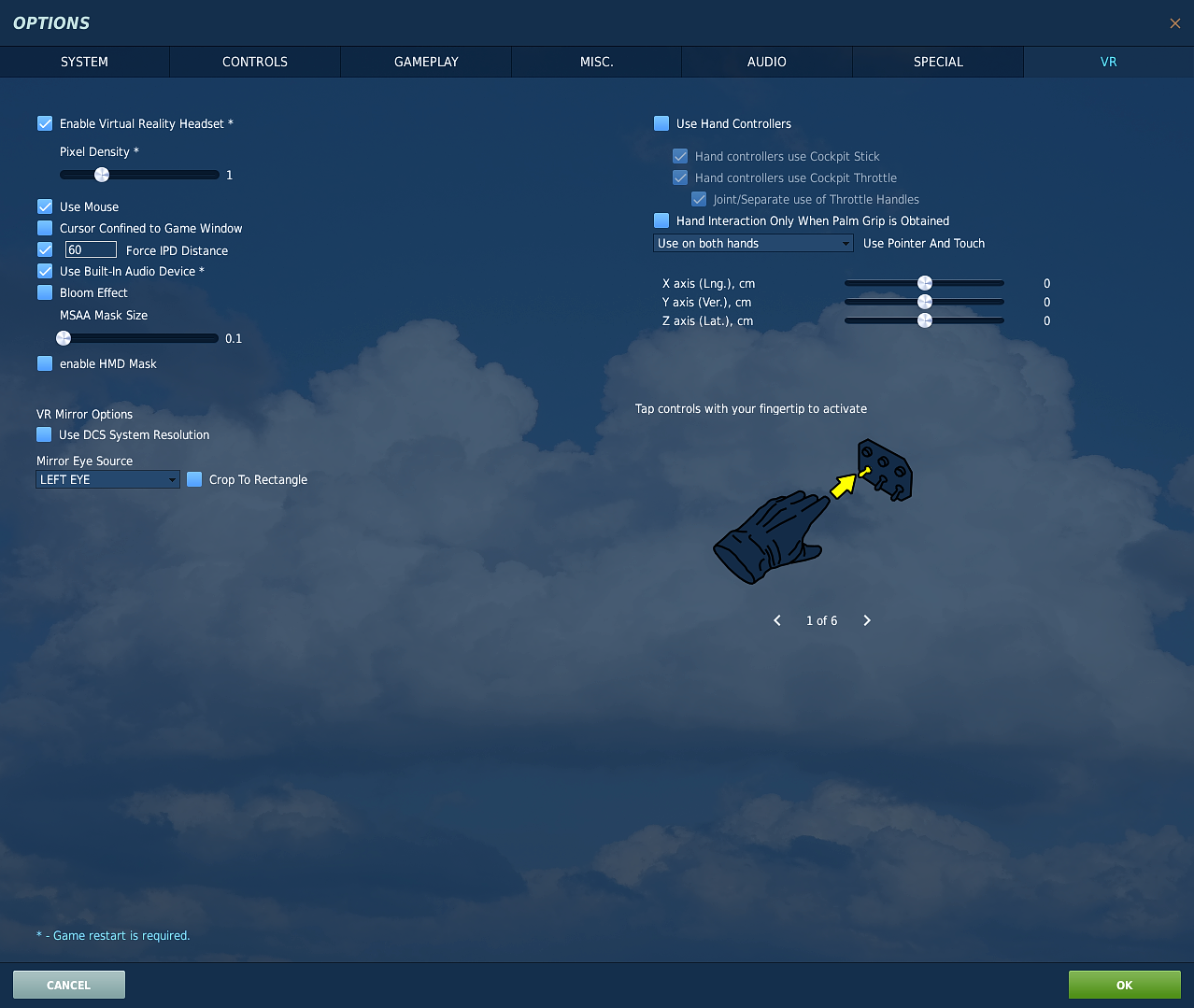Open the Mirror Eye Source LEFT EYE dropdown
Screen dimensions: 1194x1008
(x=107, y=479)
